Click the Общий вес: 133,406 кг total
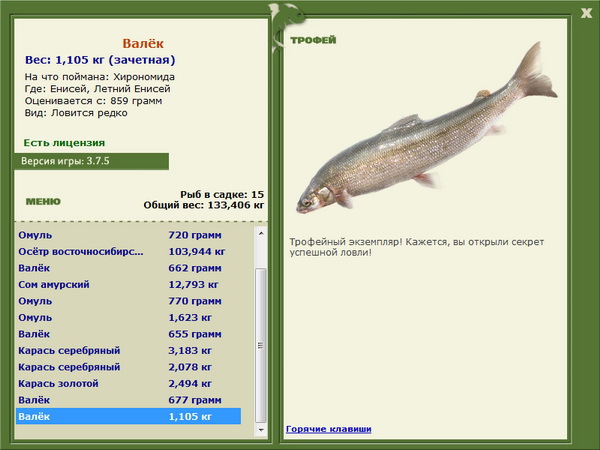The width and height of the screenshot is (600, 450). pos(204,205)
